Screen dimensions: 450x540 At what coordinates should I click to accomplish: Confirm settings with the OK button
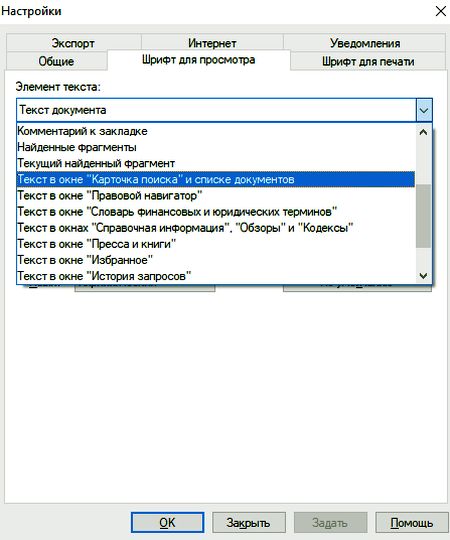pos(167,522)
